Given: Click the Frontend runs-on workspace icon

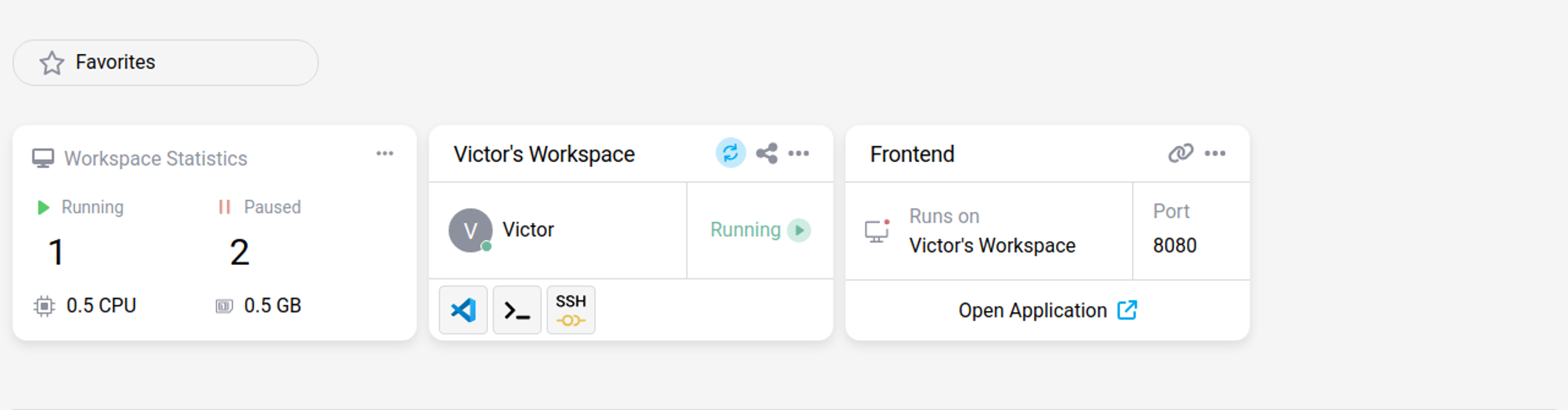Looking at the screenshot, I should coord(877,231).
